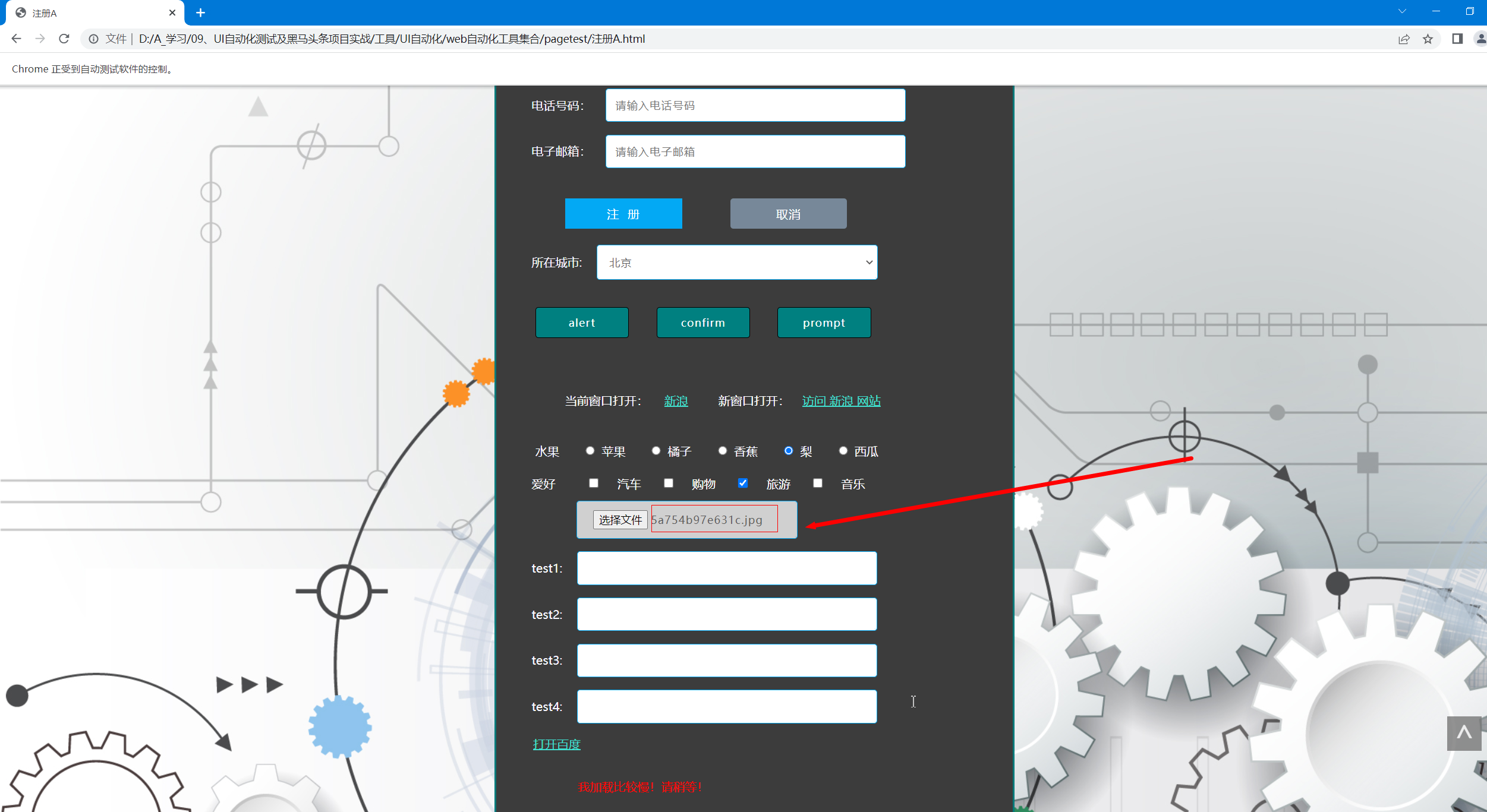Click the share page icon in the address bar
Screen dimensions: 1487x812
pos(1404,39)
